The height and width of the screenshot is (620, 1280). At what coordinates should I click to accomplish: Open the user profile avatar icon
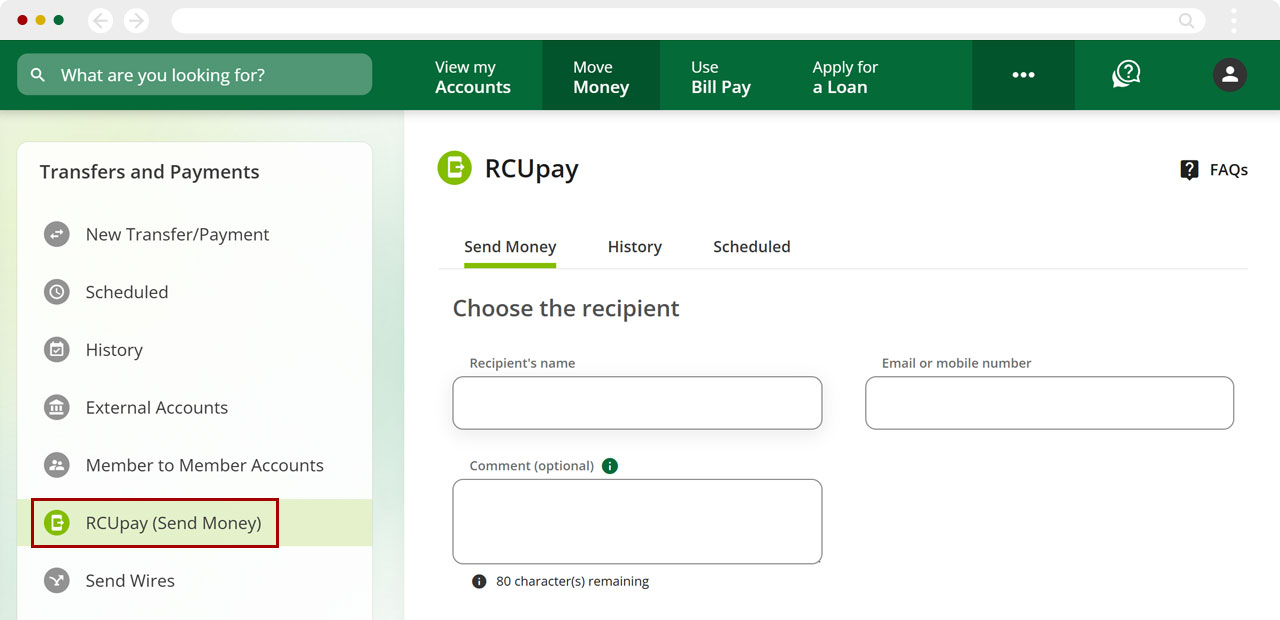[1230, 74]
